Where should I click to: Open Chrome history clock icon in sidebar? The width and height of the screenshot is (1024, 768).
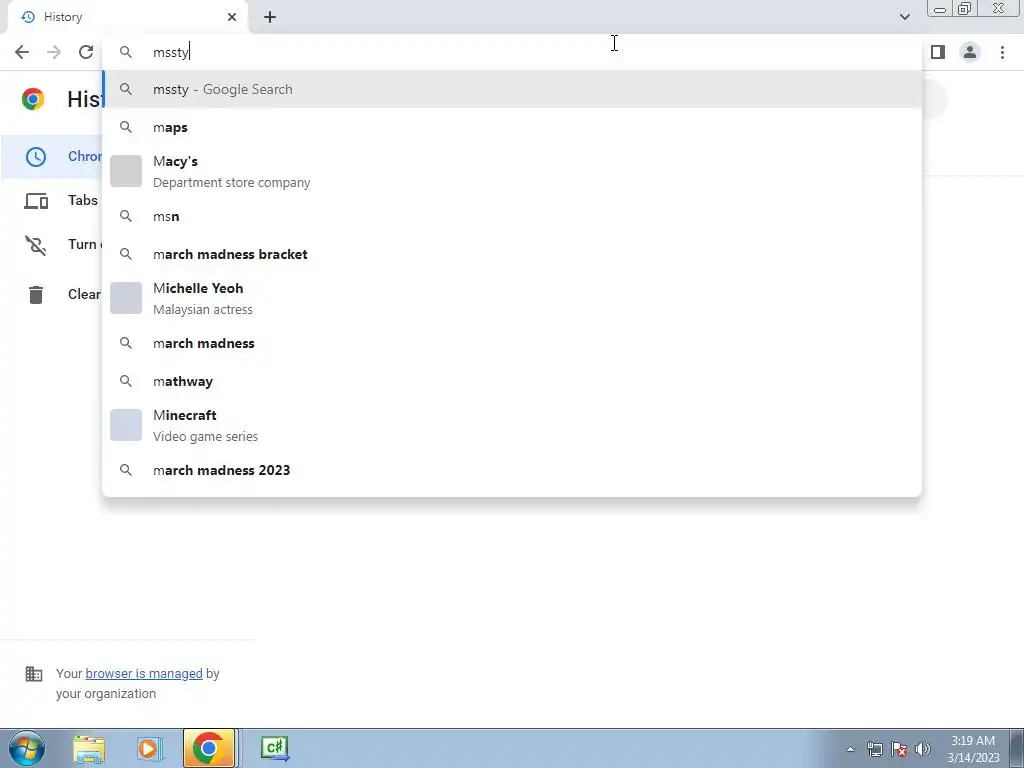[36, 157]
